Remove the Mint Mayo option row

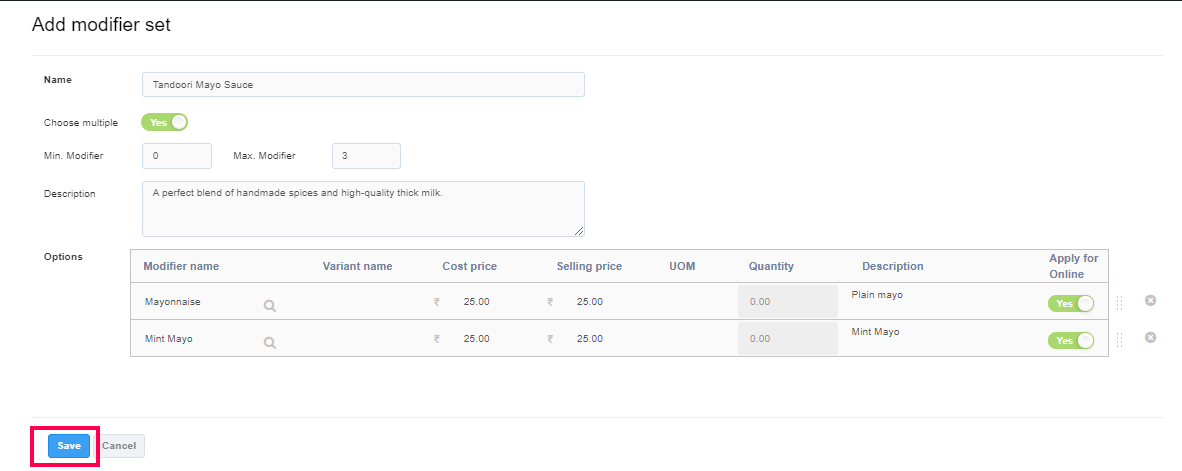coord(1150,338)
